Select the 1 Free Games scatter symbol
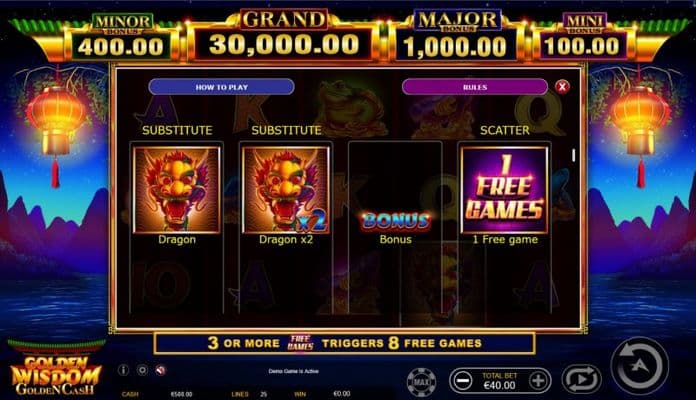696x400 pixels. [x=505, y=190]
